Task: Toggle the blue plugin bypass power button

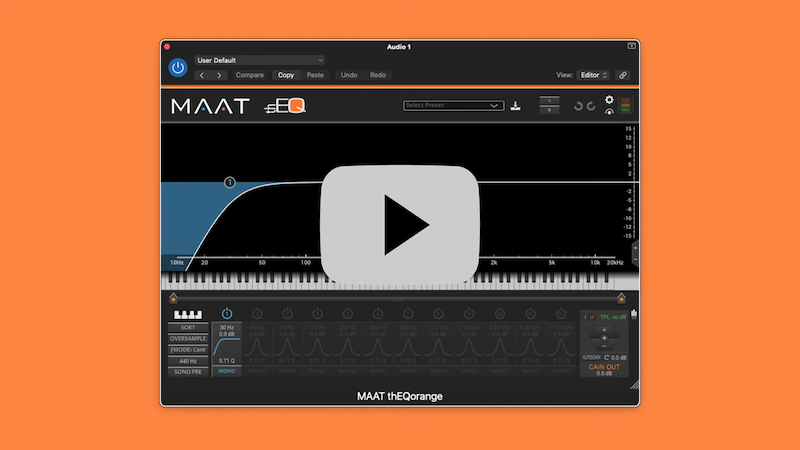Action: tap(178, 67)
